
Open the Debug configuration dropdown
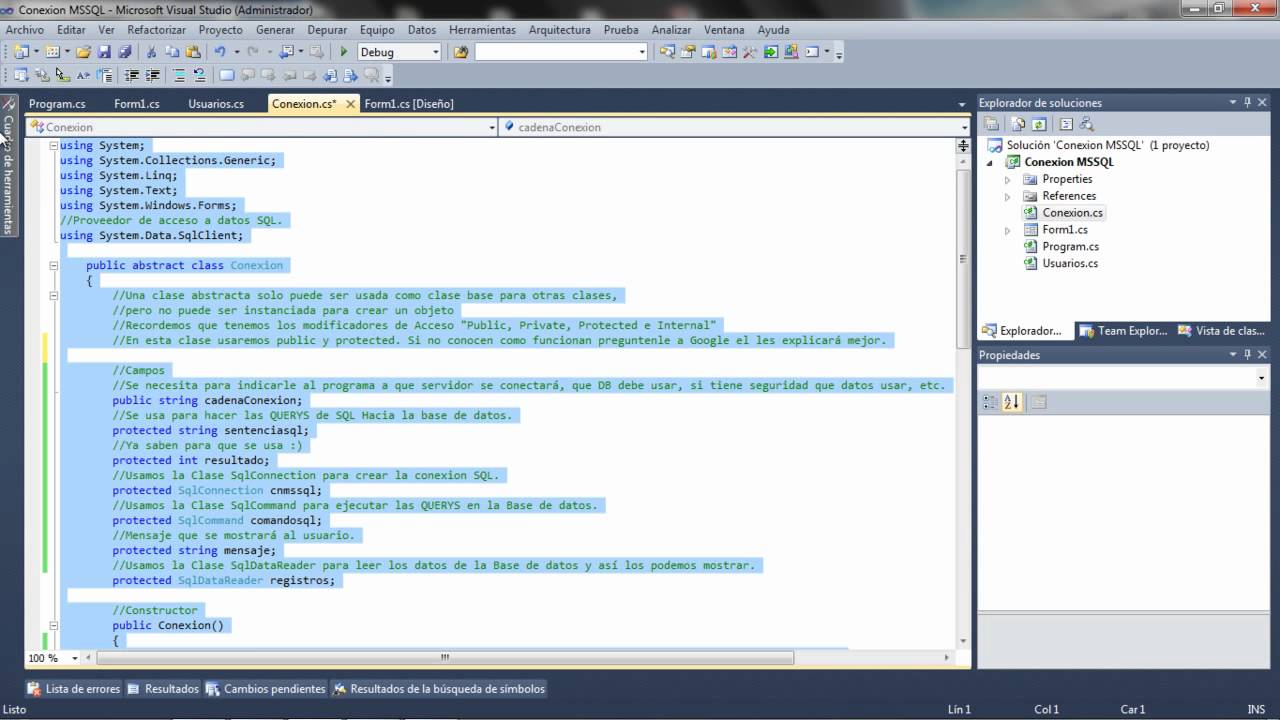(435, 52)
